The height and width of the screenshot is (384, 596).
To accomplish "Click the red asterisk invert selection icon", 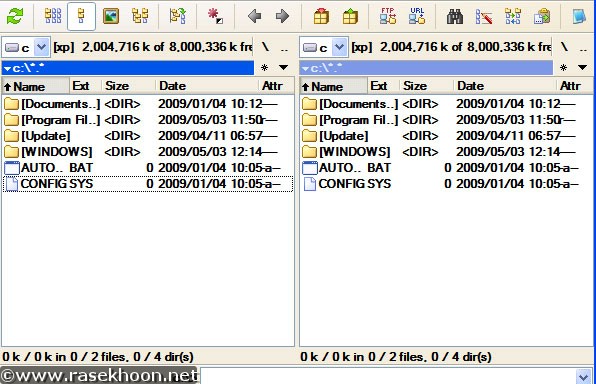I will click(216, 16).
